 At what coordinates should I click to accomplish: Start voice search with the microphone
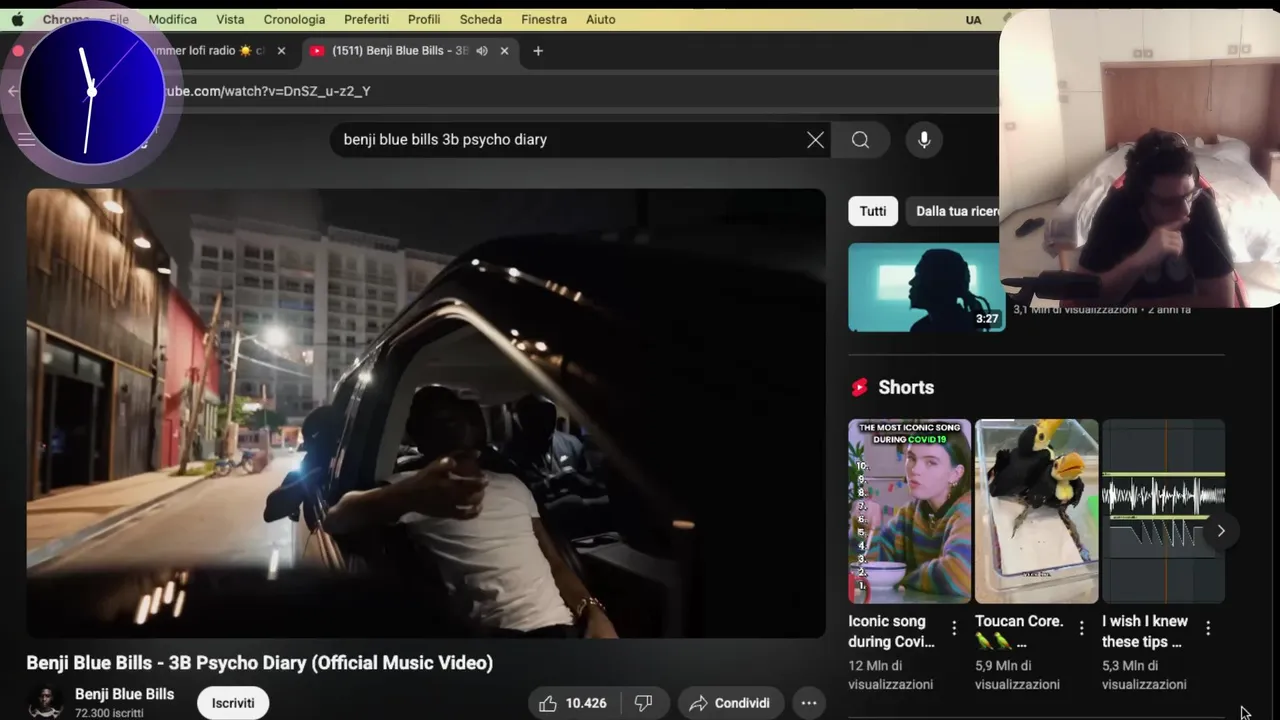[924, 140]
